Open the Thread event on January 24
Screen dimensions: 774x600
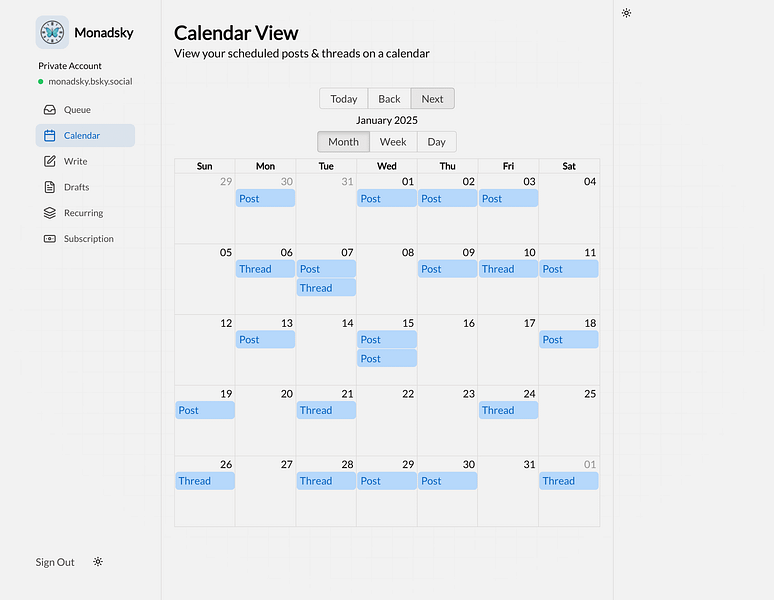click(x=508, y=410)
